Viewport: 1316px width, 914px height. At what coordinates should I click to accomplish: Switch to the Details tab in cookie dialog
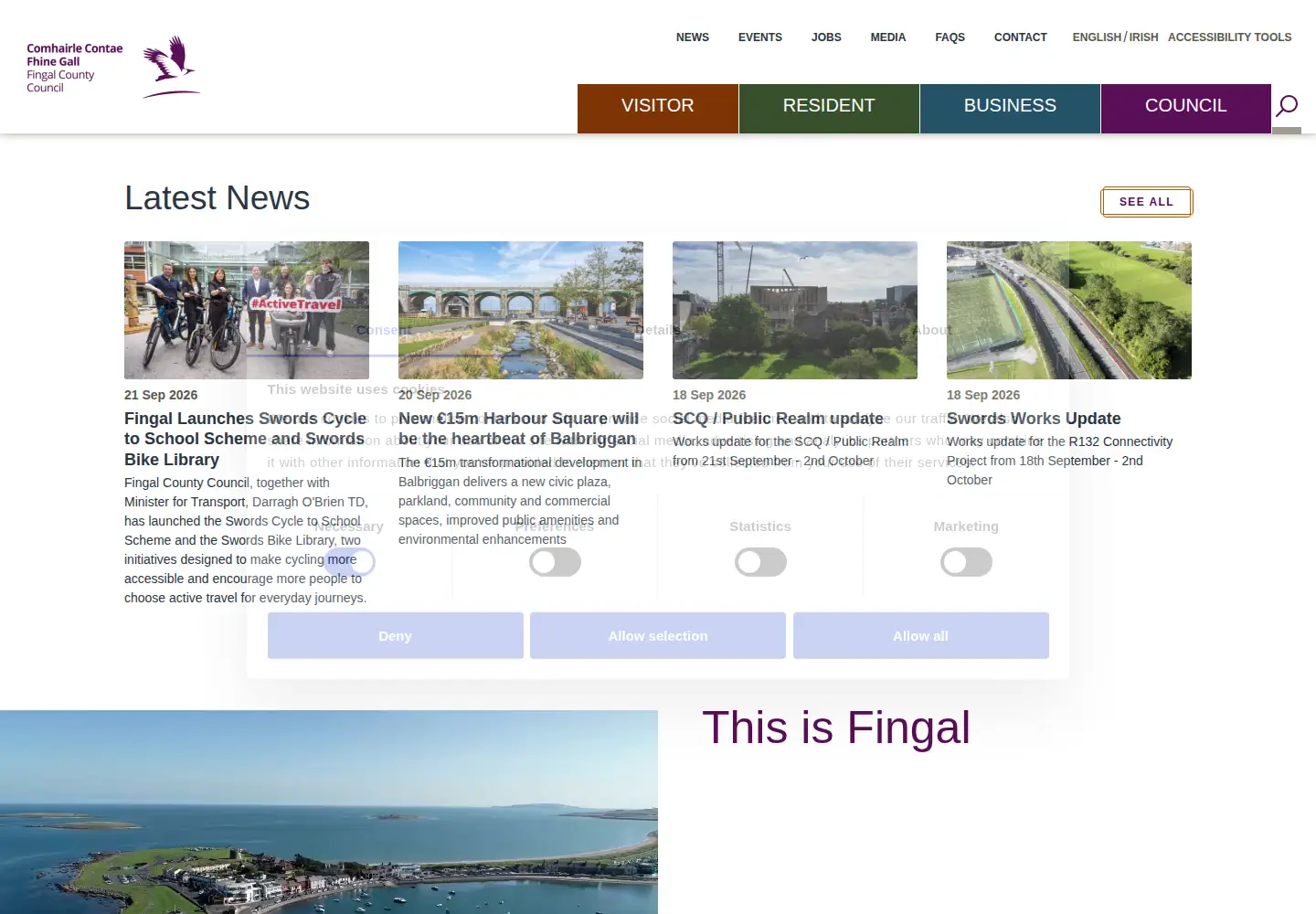658,330
